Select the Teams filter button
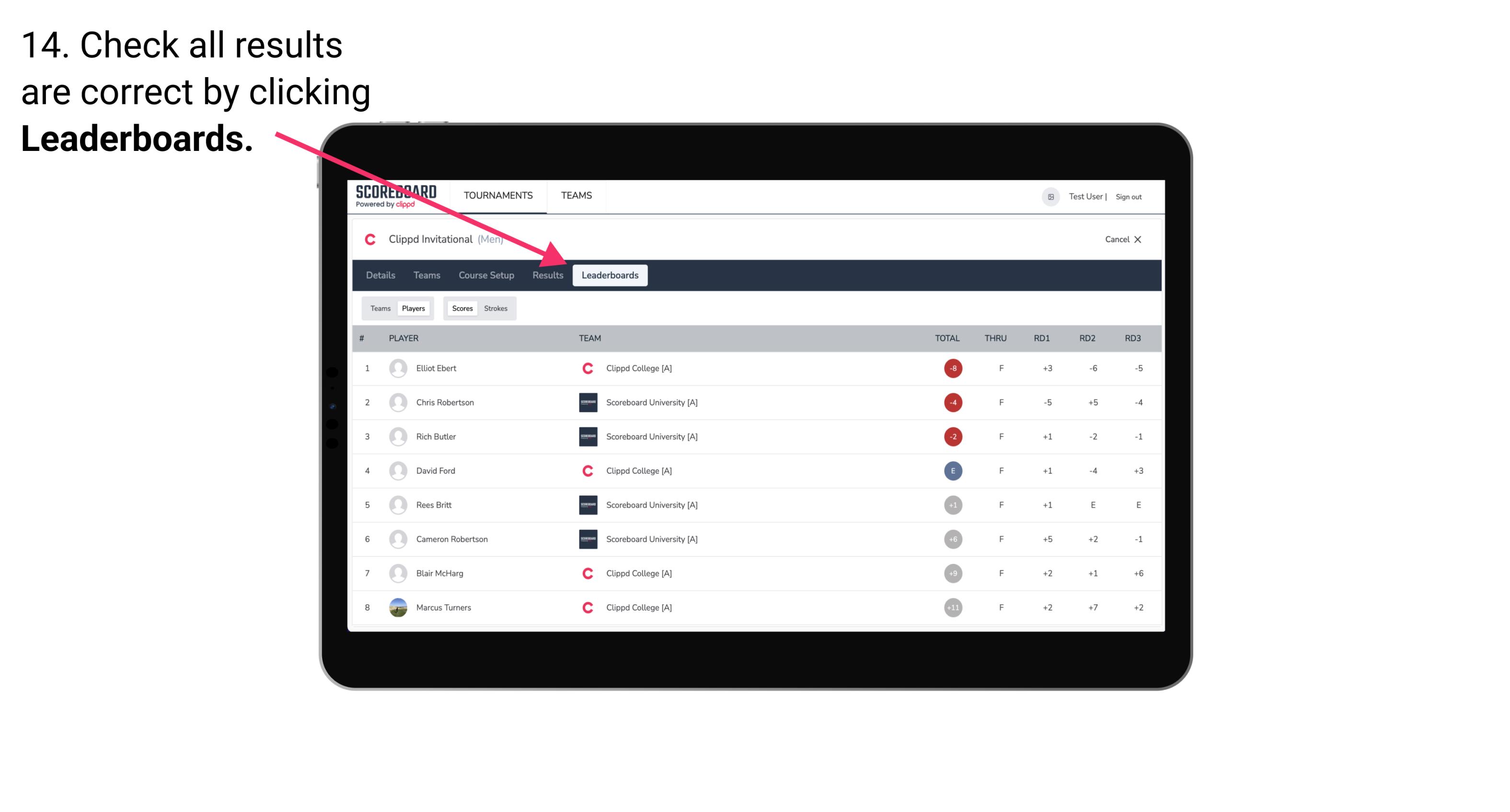 tap(379, 308)
